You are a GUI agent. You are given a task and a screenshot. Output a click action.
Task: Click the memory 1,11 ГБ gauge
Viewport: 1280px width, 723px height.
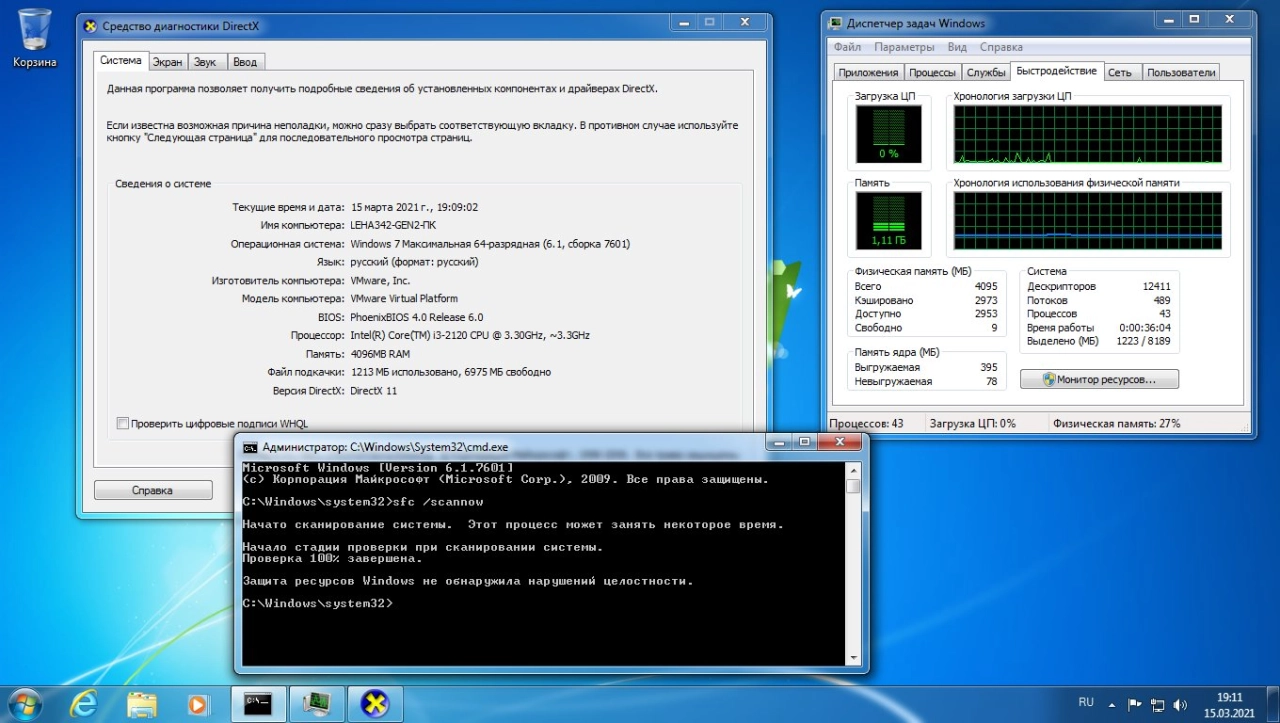click(888, 219)
